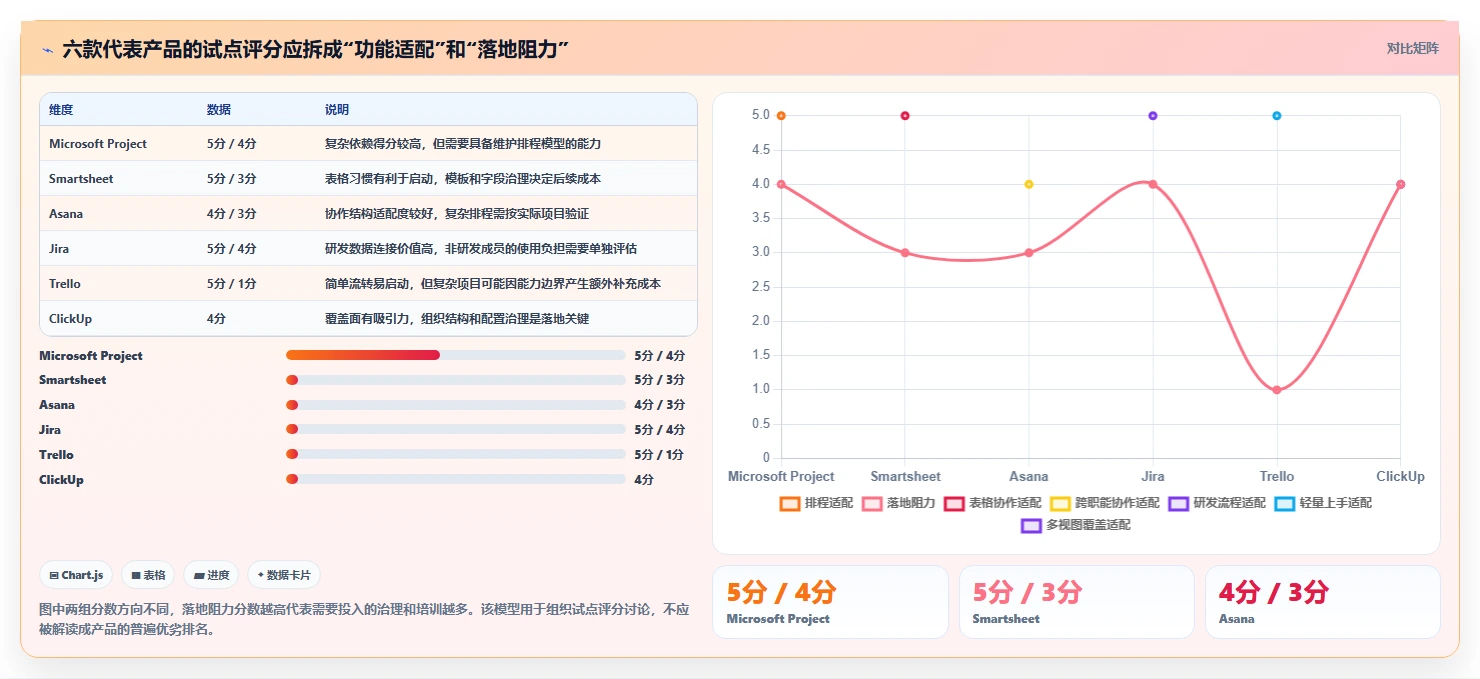Click the 5分 / 1分 cell in the Trello row
This screenshot has height=679, width=1480.
[232, 284]
